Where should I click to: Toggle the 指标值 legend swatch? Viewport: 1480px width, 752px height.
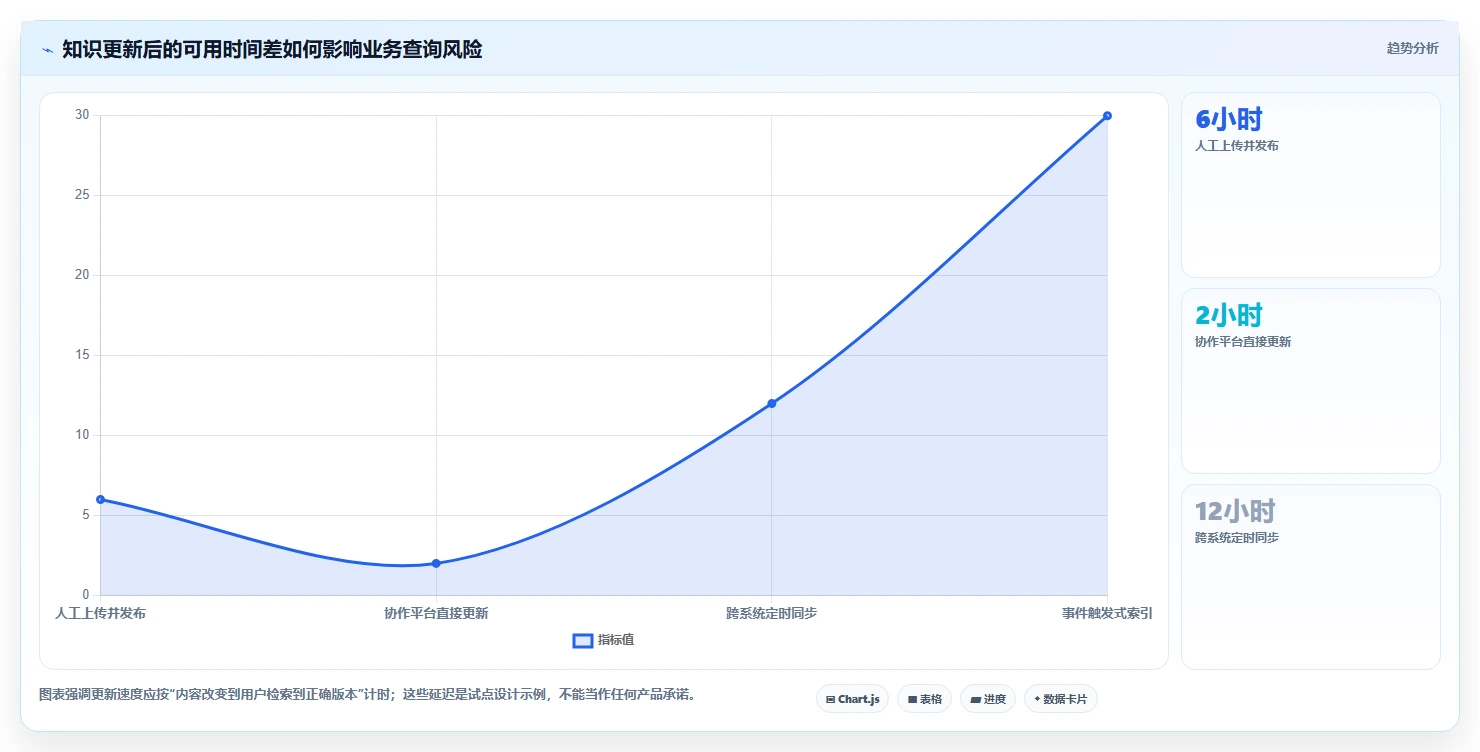(x=583, y=641)
